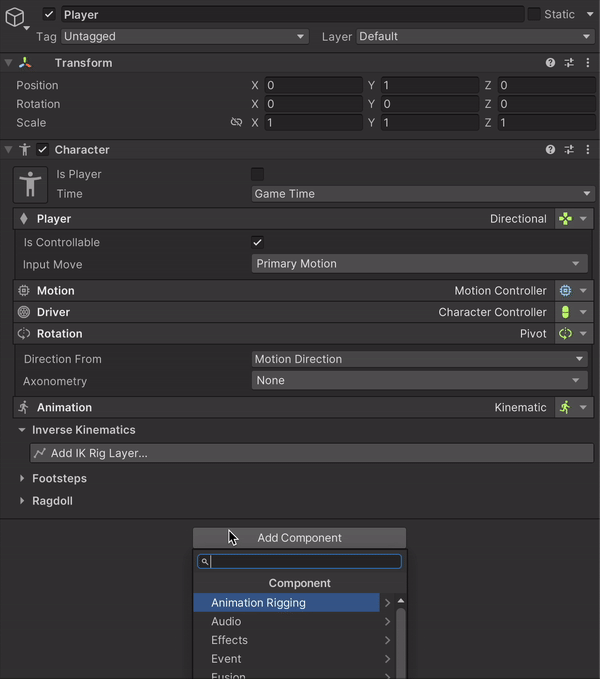Open the Audio component category
Image resolution: width=600 pixels, height=679 pixels.
(287, 622)
